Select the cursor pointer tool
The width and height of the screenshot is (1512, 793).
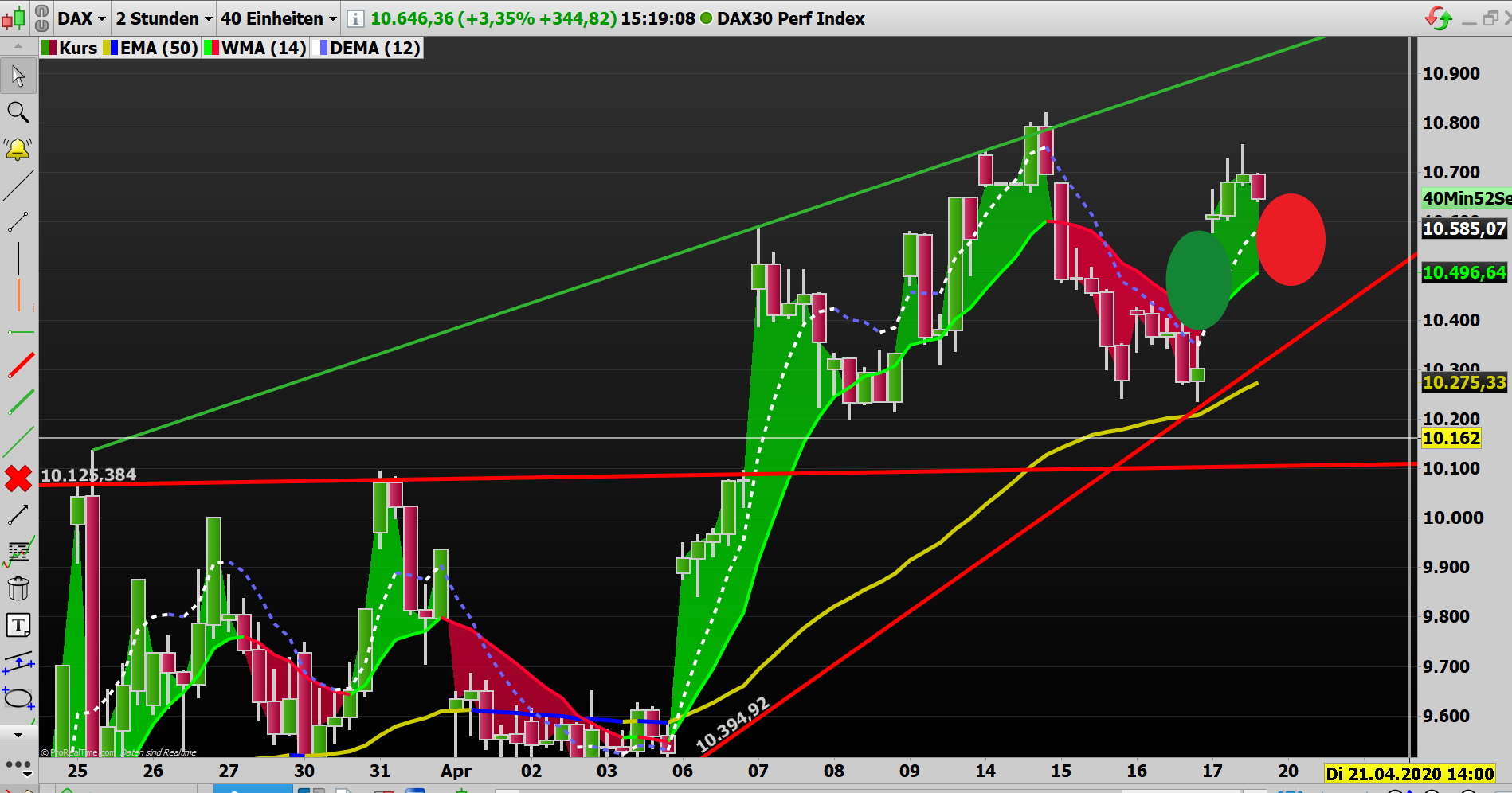(18, 76)
